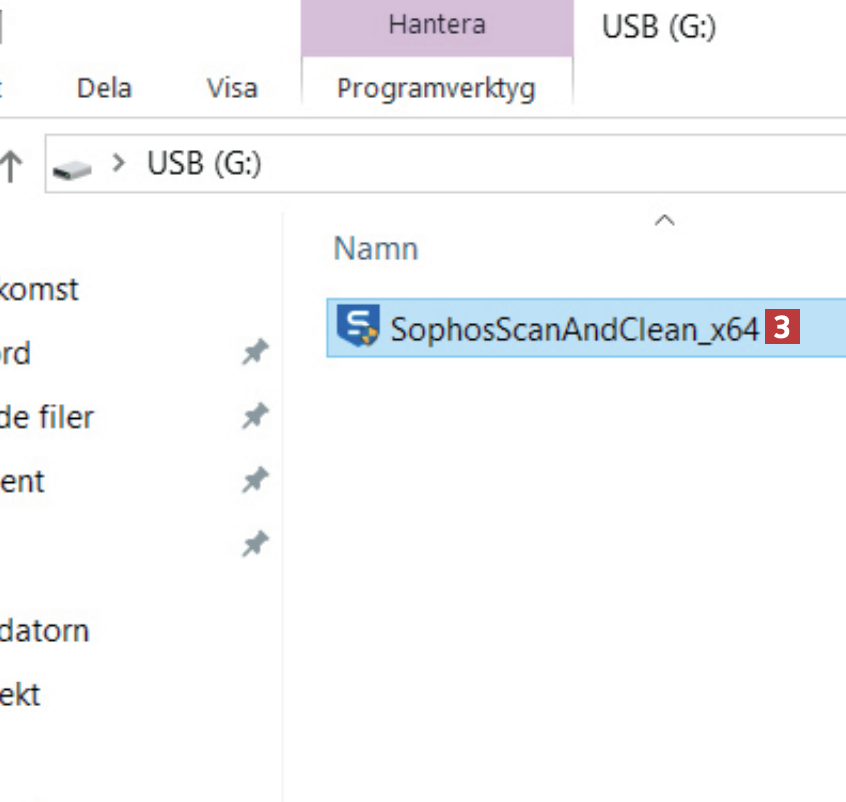Viewport: 846px width, 802px height.
Task: Click the Up navigation arrow
Action: [12, 165]
